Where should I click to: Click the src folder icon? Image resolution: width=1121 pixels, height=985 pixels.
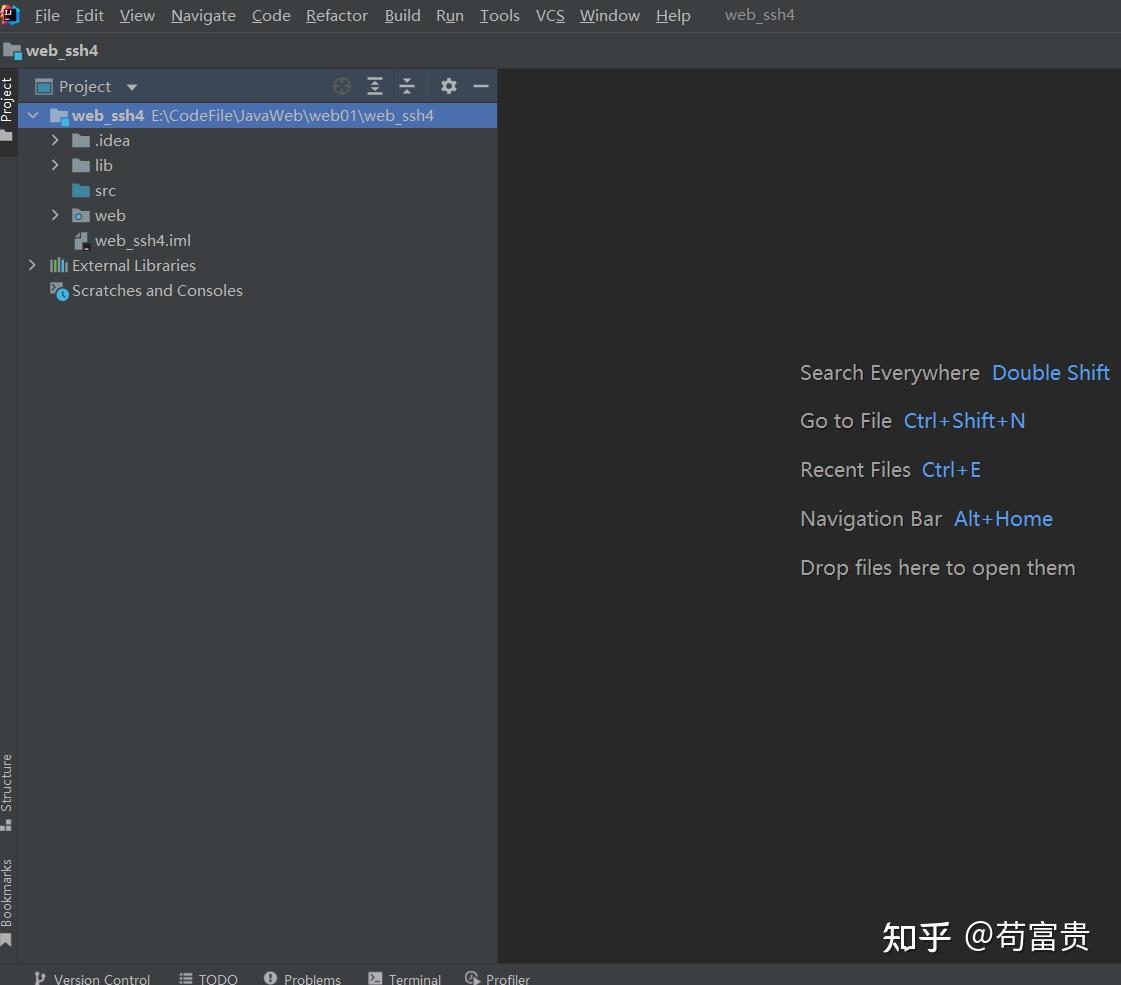coord(81,191)
